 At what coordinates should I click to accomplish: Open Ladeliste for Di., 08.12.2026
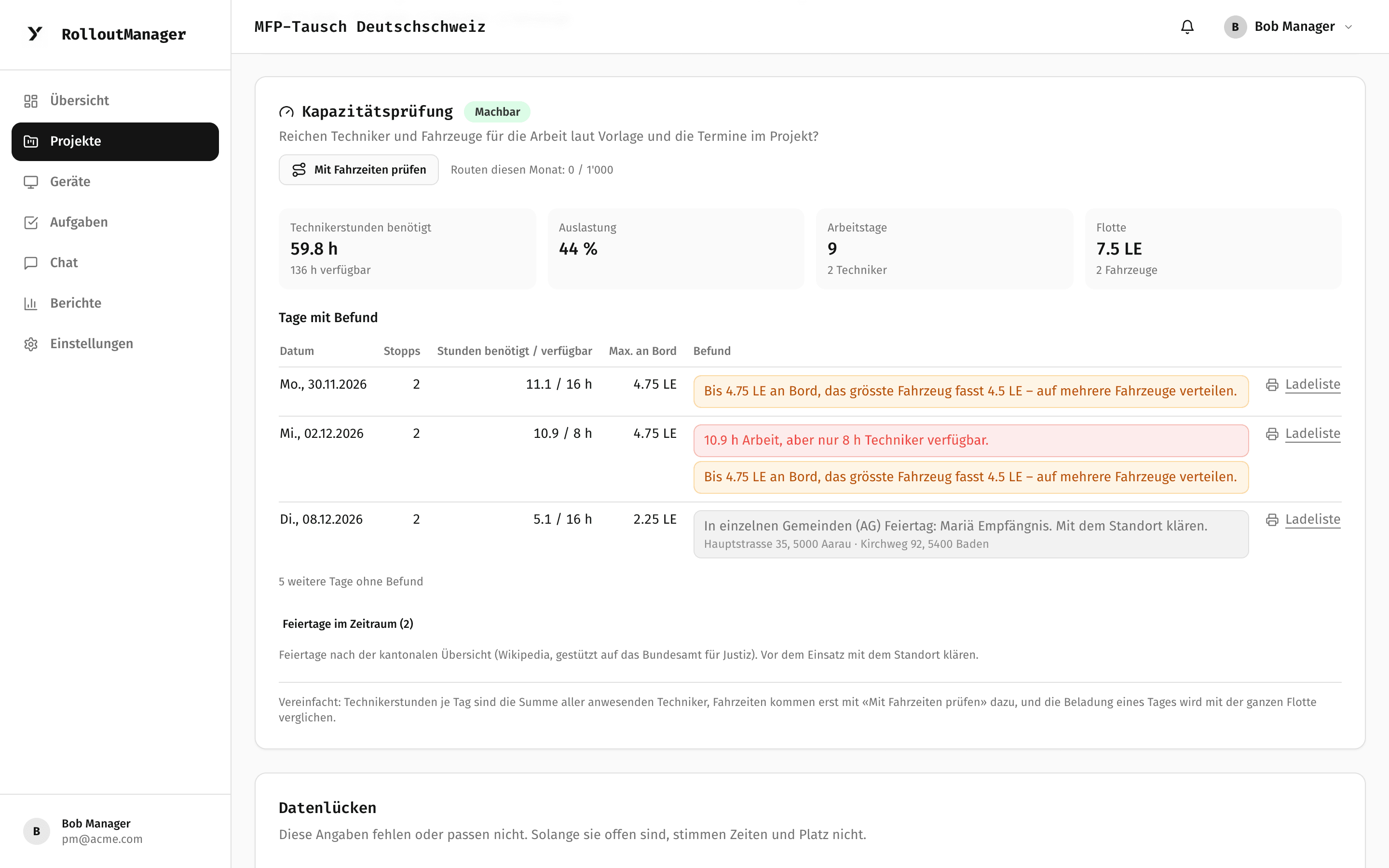(x=1313, y=519)
